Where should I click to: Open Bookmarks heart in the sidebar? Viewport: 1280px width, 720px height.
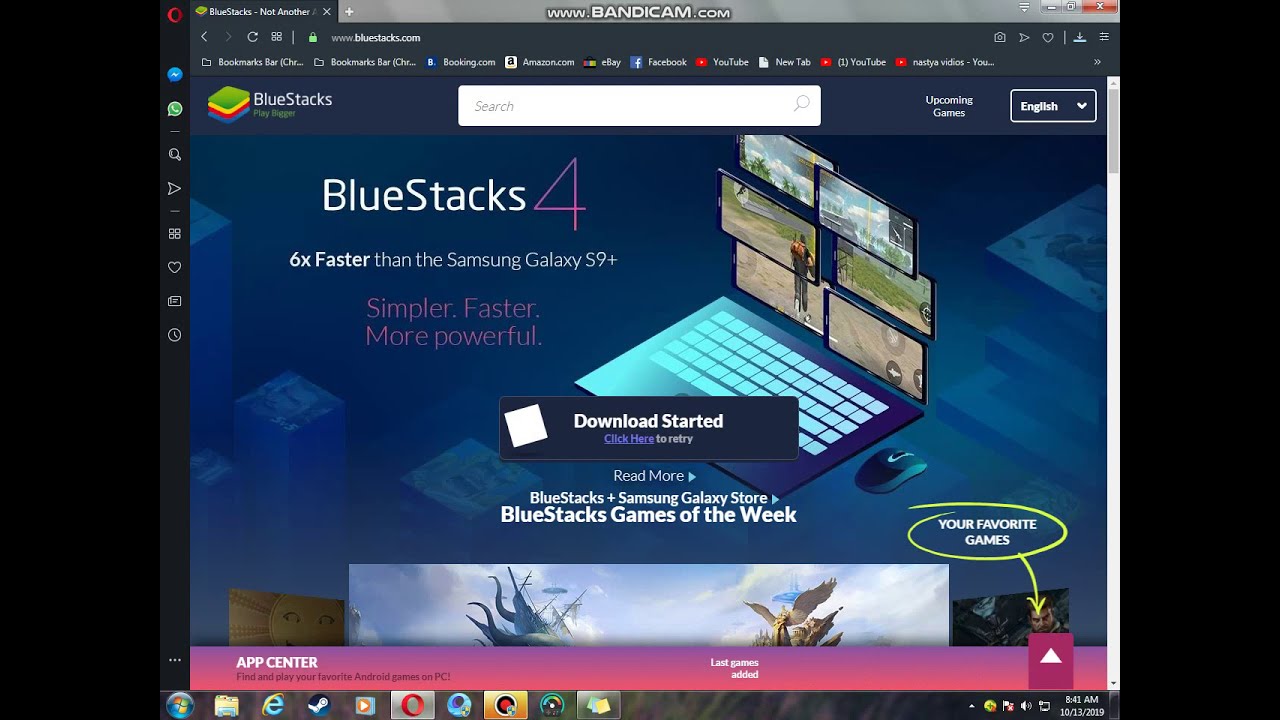pos(174,267)
